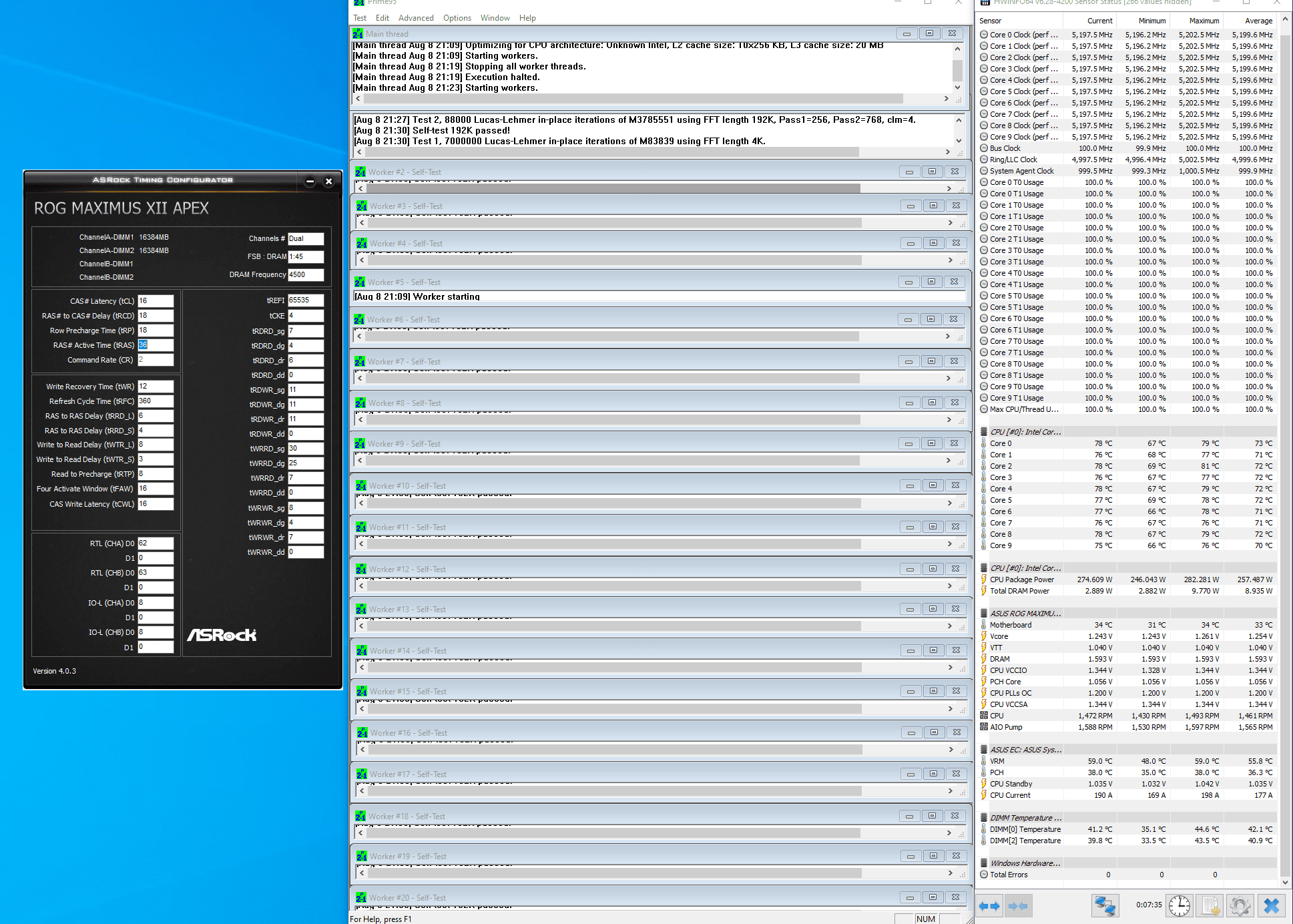Click the Worker #2 Self-Test window icon
The image size is (1293, 924).
[x=360, y=172]
